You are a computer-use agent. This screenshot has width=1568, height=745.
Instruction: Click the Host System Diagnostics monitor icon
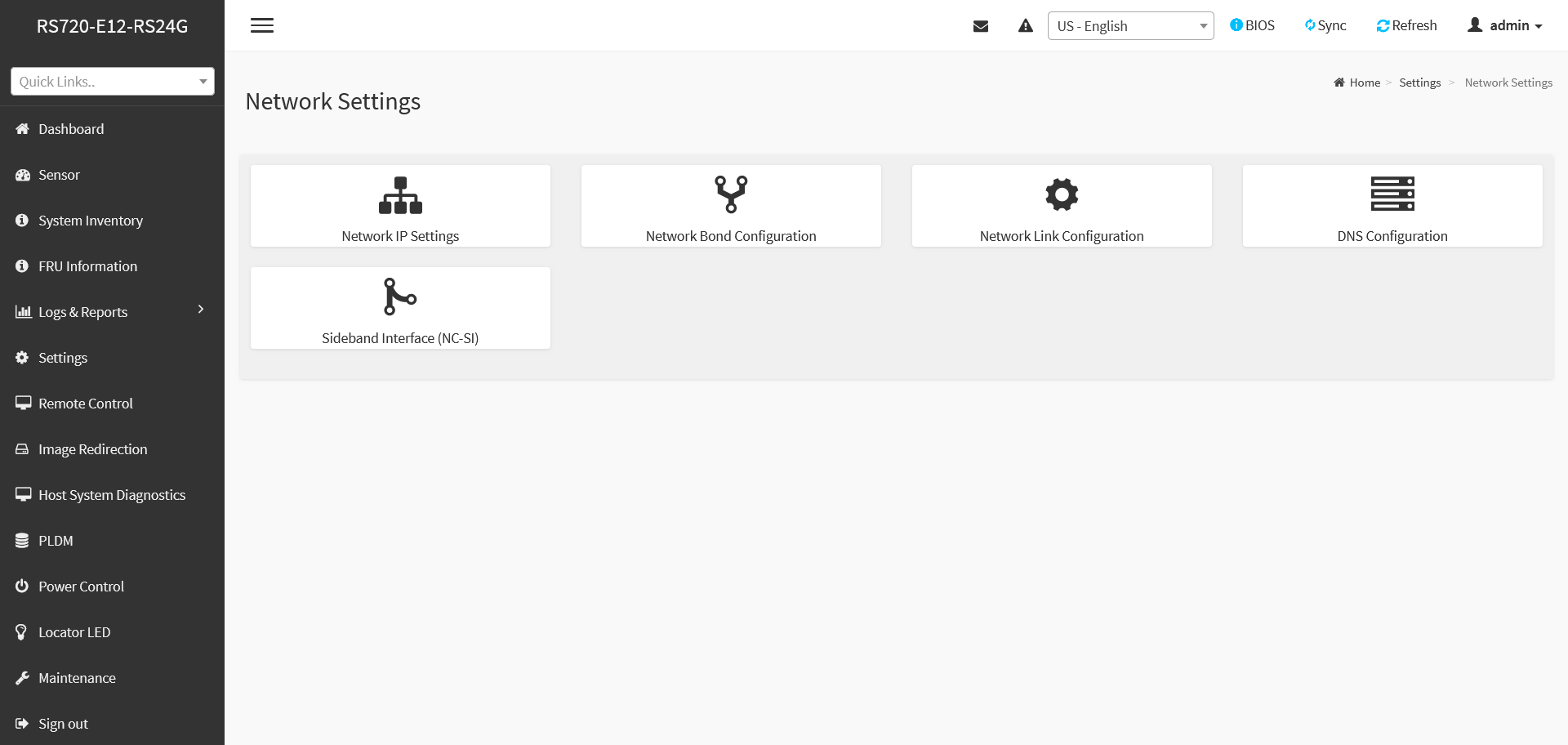coord(23,494)
